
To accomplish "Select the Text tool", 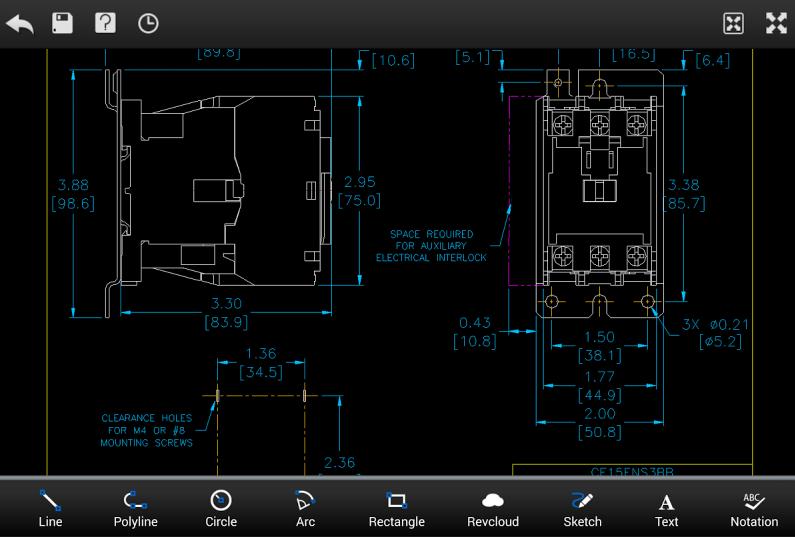I will 666,508.
